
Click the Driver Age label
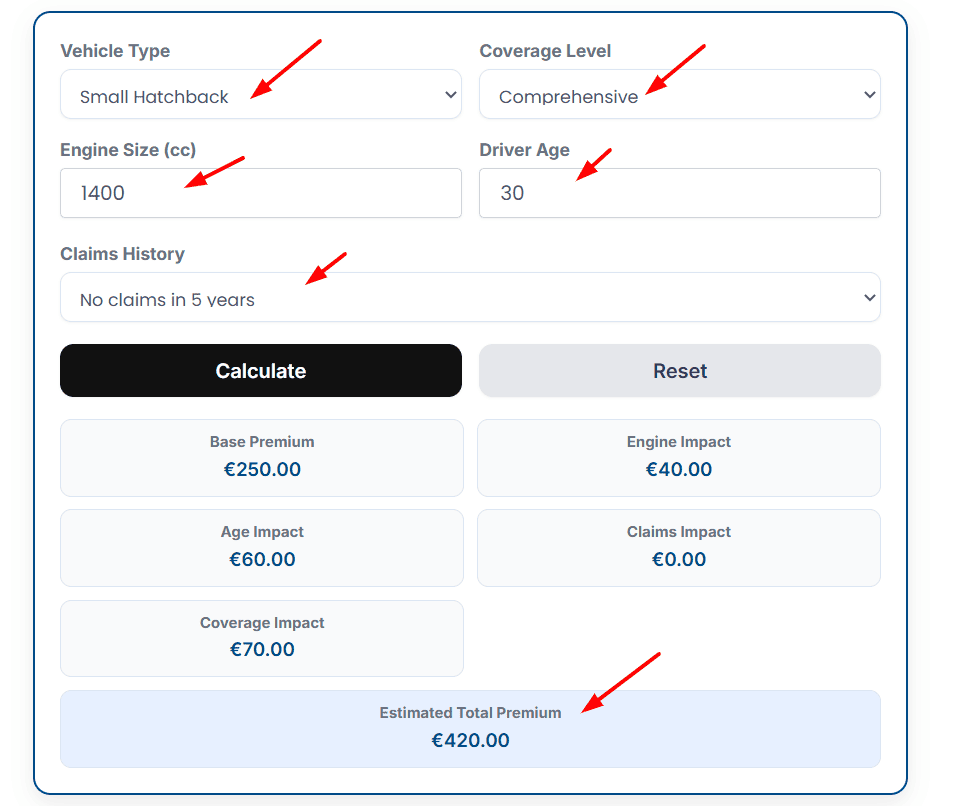coord(524,149)
